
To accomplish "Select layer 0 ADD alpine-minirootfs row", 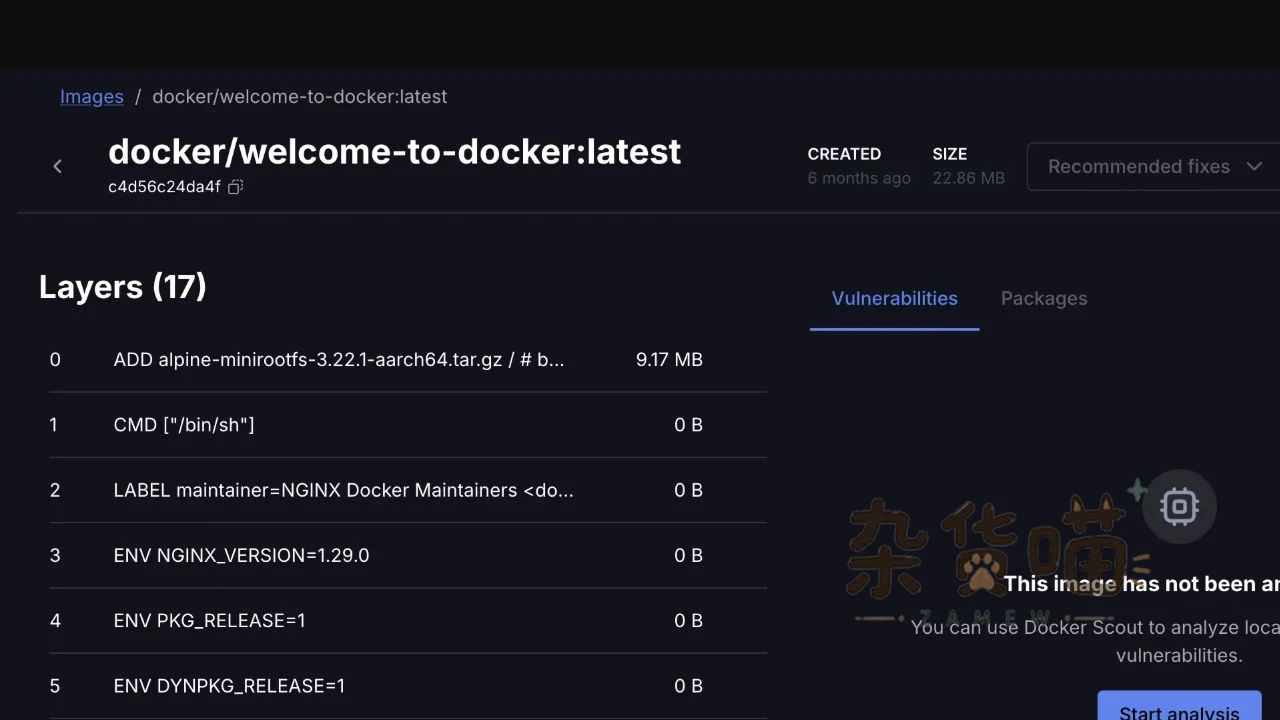I will (408, 359).
